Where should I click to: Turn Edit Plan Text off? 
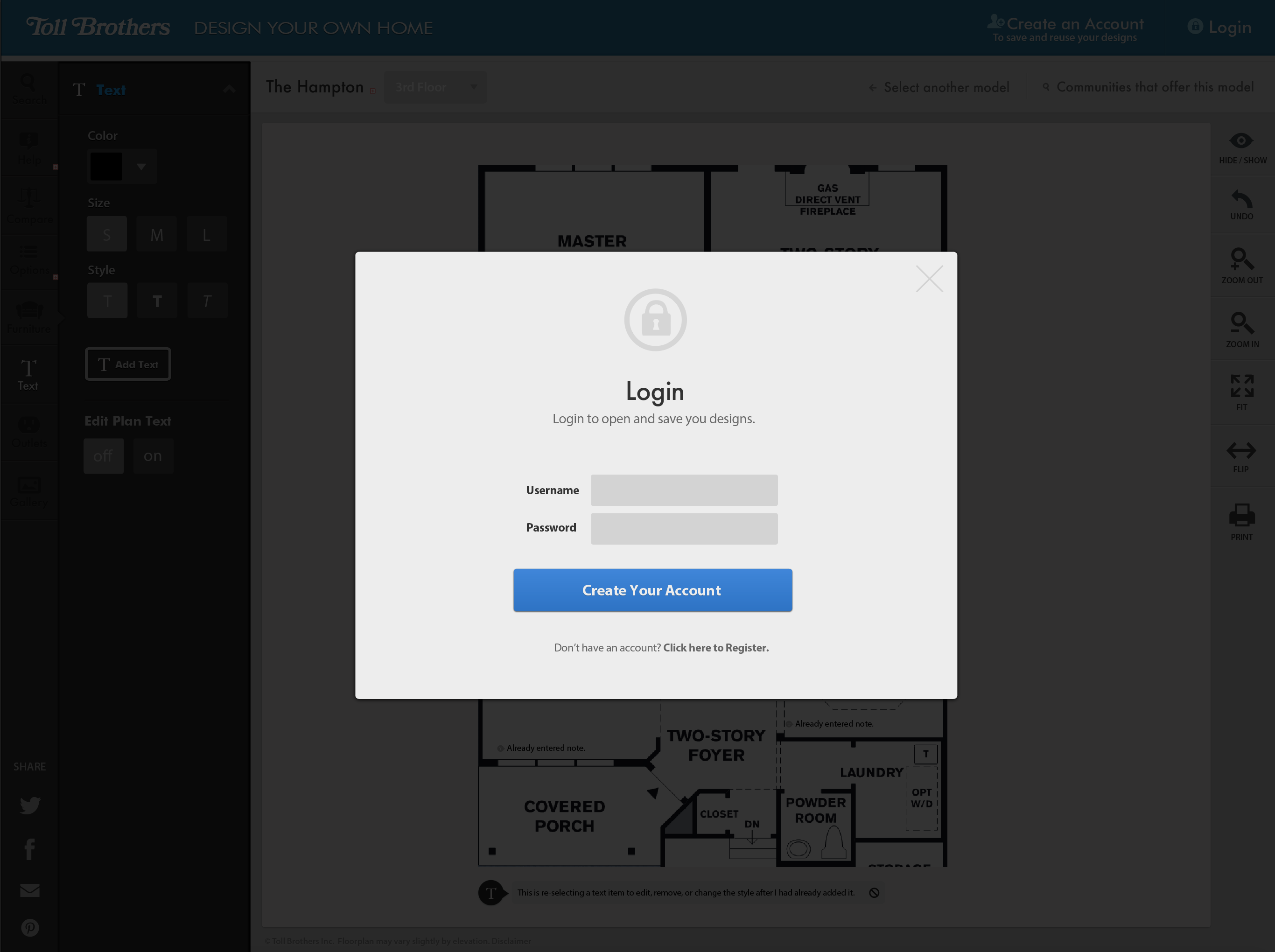tap(104, 456)
